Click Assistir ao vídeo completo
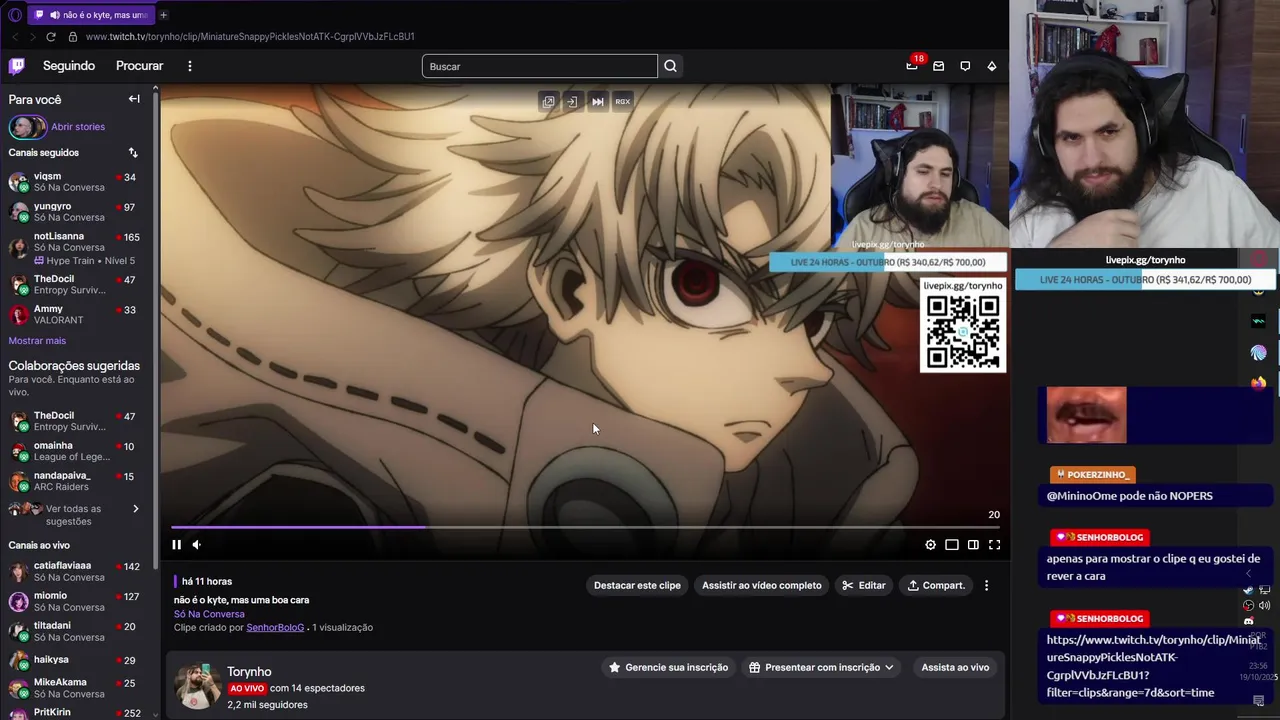The height and width of the screenshot is (720, 1280). 762,586
